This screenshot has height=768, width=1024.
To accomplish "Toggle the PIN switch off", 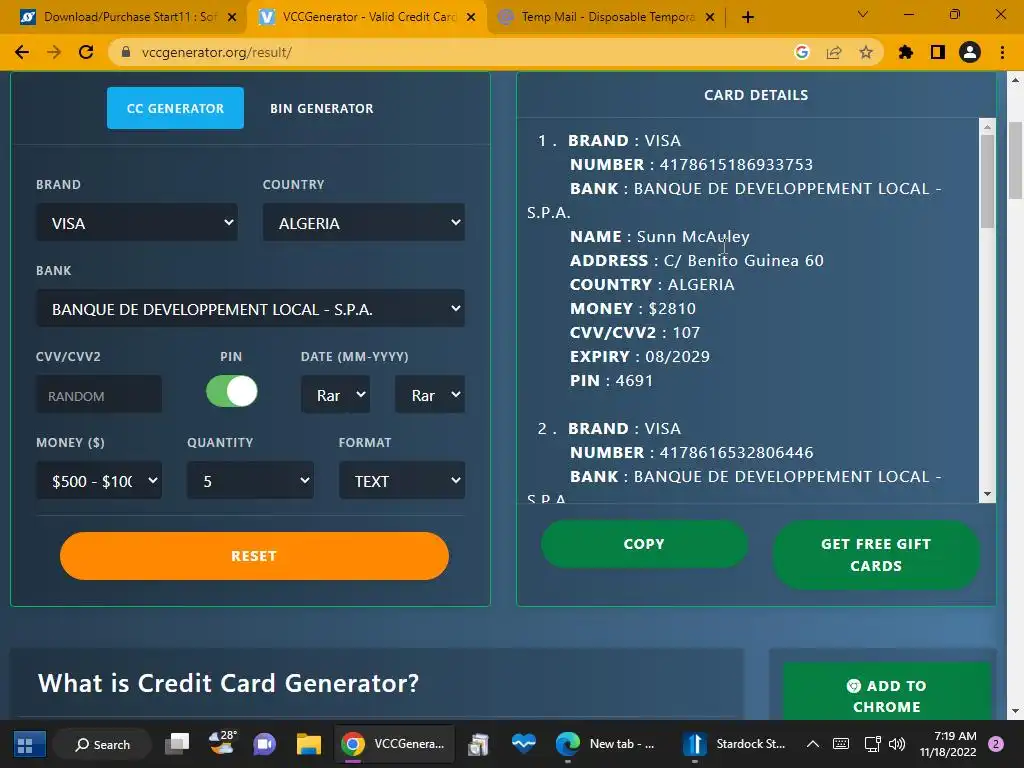I will click(x=232, y=392).
